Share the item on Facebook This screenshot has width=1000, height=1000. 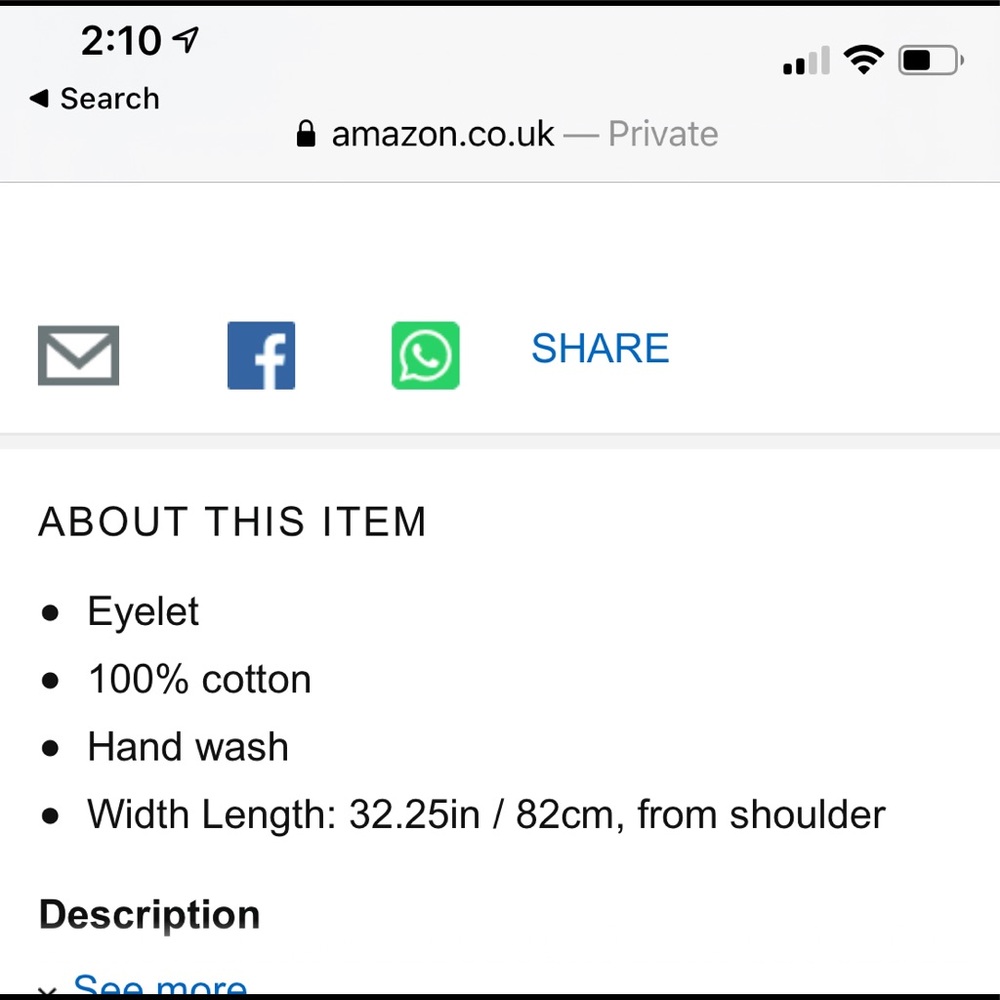pos(261,355)
